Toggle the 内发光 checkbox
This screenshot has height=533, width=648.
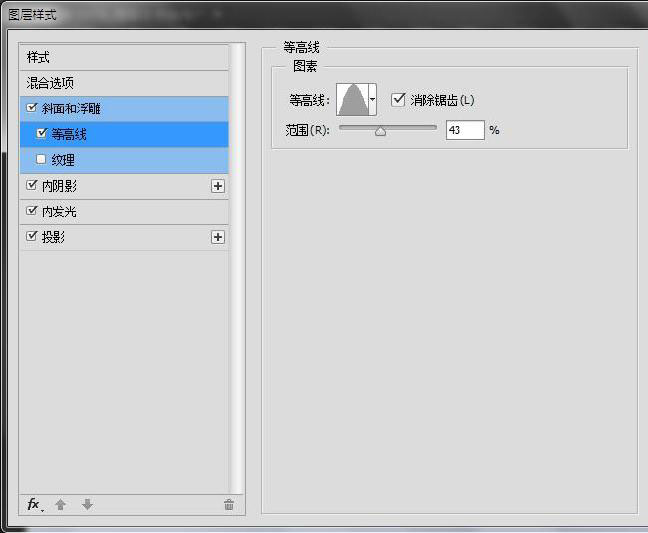point(32,211)
